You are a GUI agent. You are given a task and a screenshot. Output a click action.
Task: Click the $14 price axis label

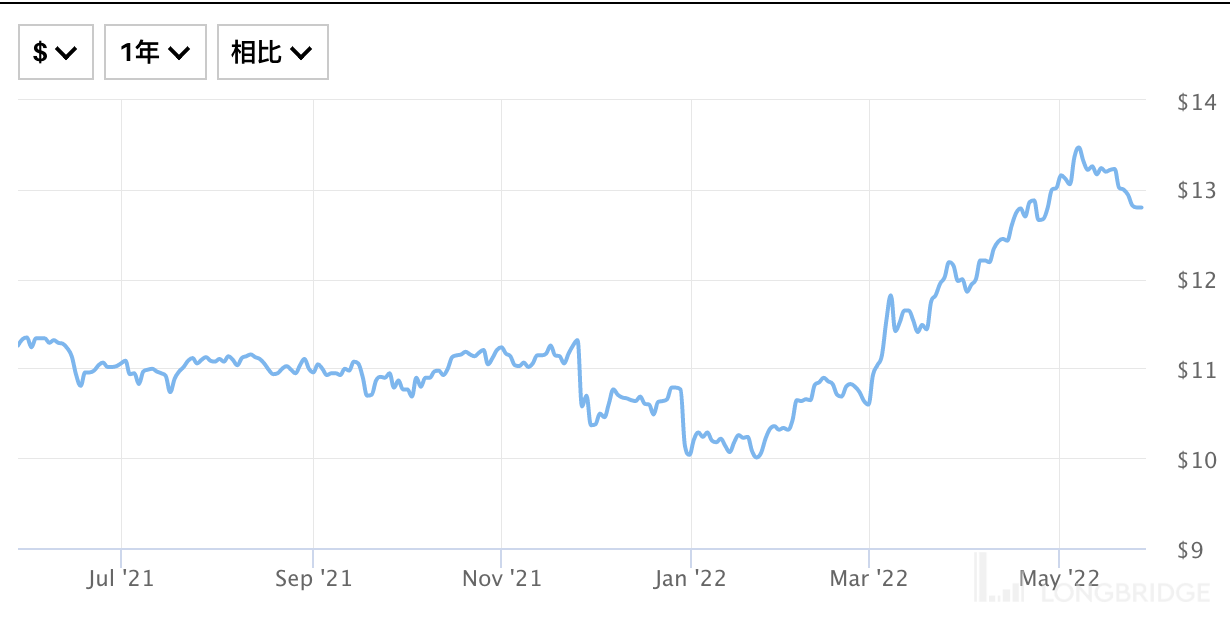pos(1197,102)
